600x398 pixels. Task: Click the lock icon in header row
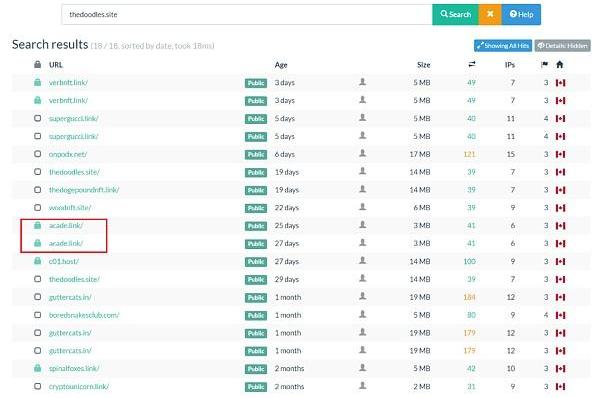click(38, 64)
